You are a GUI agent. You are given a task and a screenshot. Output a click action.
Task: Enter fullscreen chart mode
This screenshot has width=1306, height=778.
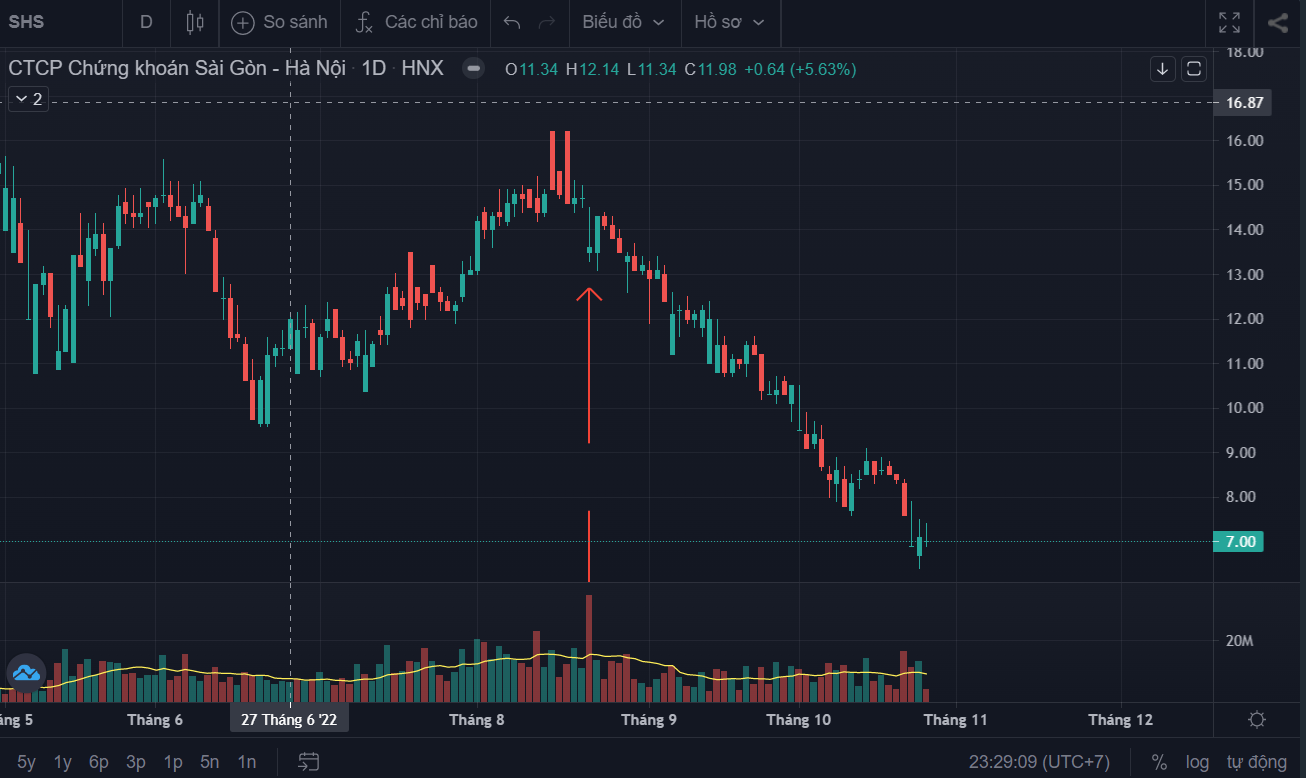[1229, 22]
